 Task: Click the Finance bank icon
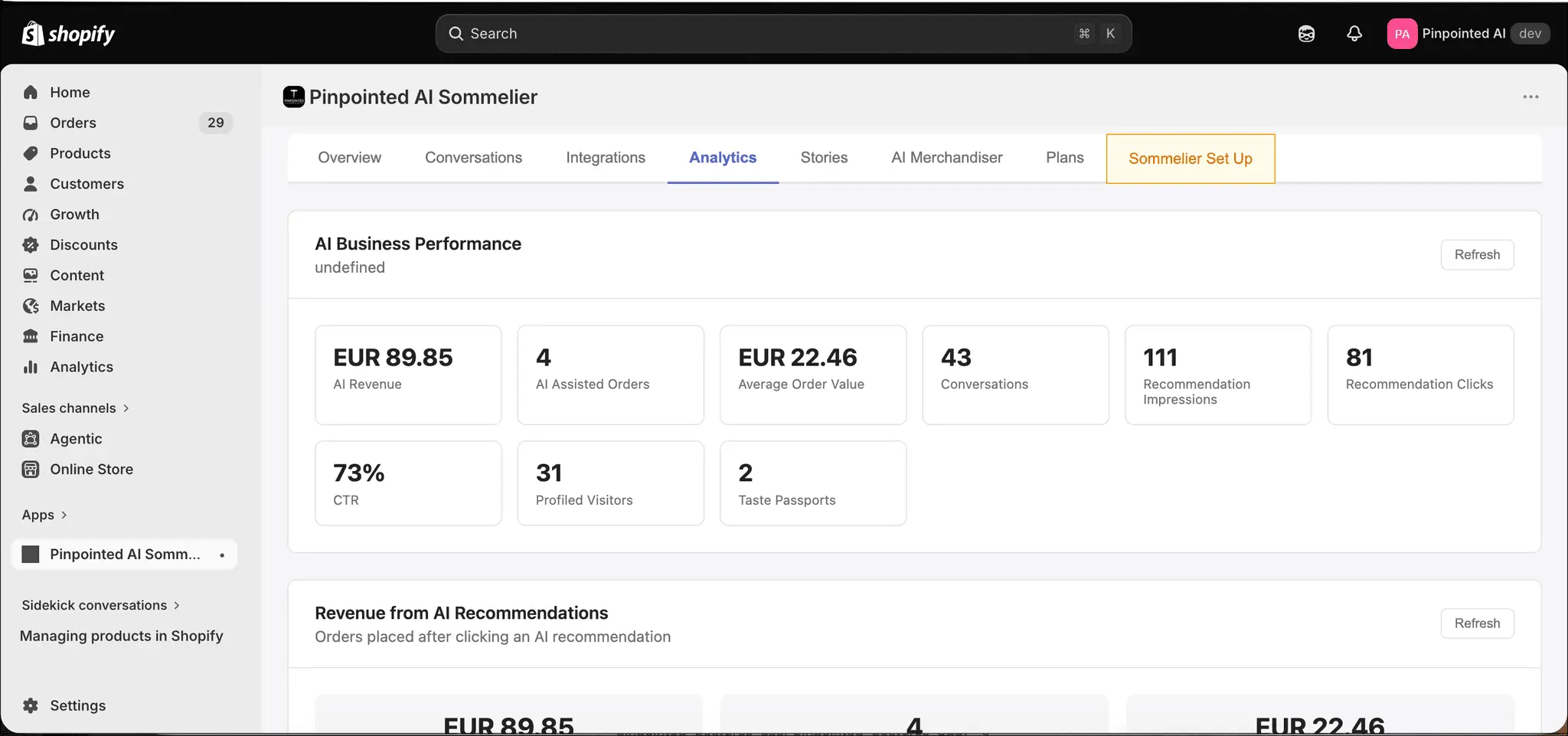coord(31,336)
